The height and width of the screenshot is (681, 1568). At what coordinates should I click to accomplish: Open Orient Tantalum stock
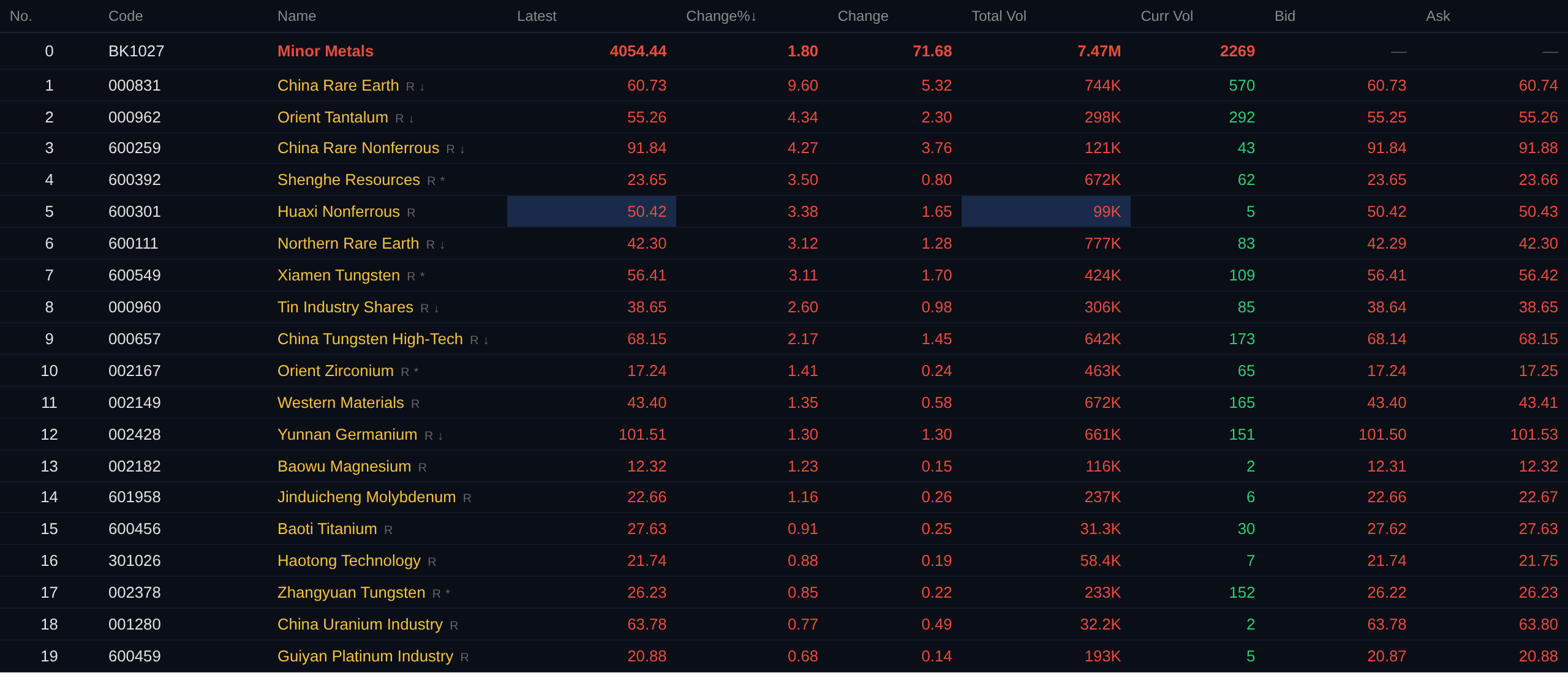333,118
